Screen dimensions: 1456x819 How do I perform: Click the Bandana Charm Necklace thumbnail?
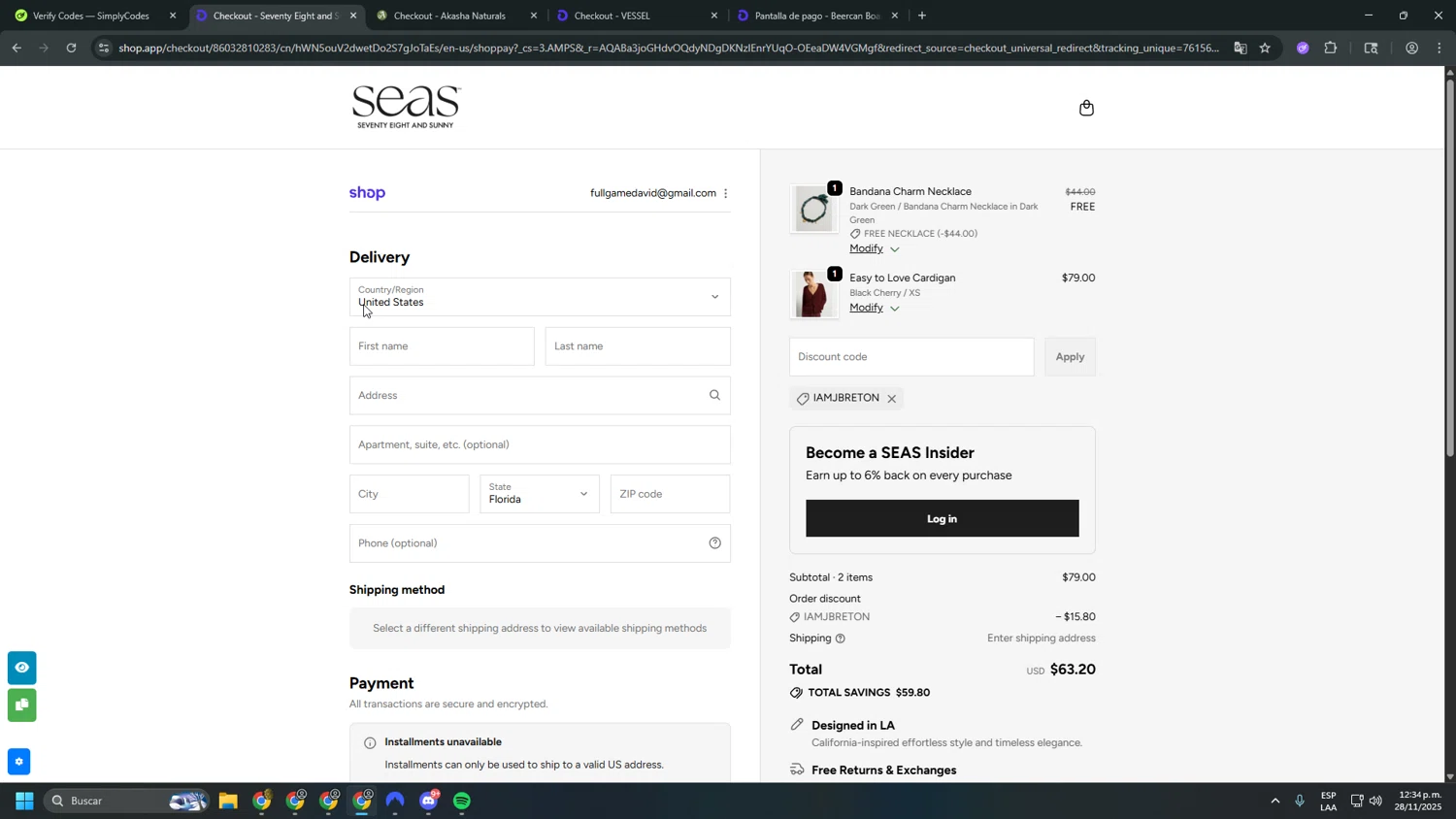(x=814, y=209)
